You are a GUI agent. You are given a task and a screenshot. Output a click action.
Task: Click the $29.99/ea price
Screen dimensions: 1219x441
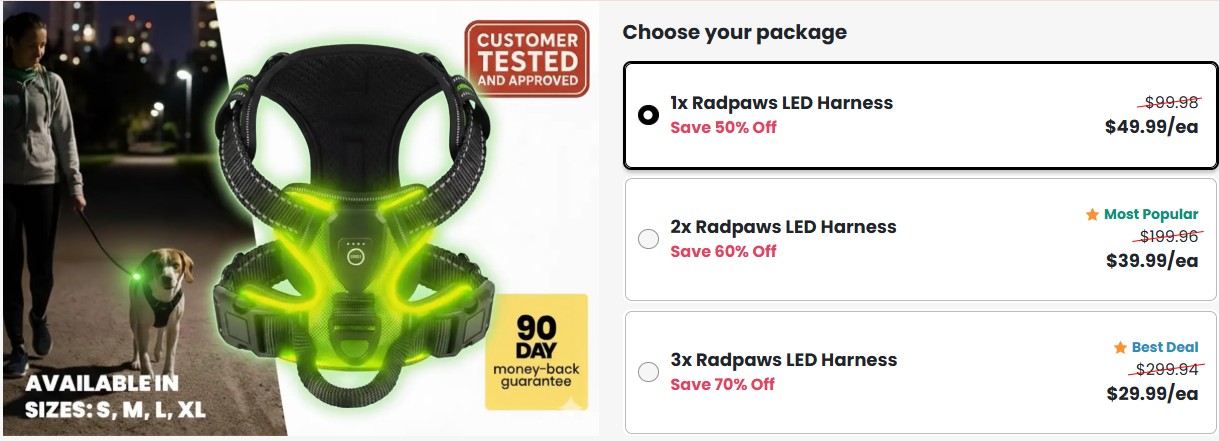tap(1151, 394)
